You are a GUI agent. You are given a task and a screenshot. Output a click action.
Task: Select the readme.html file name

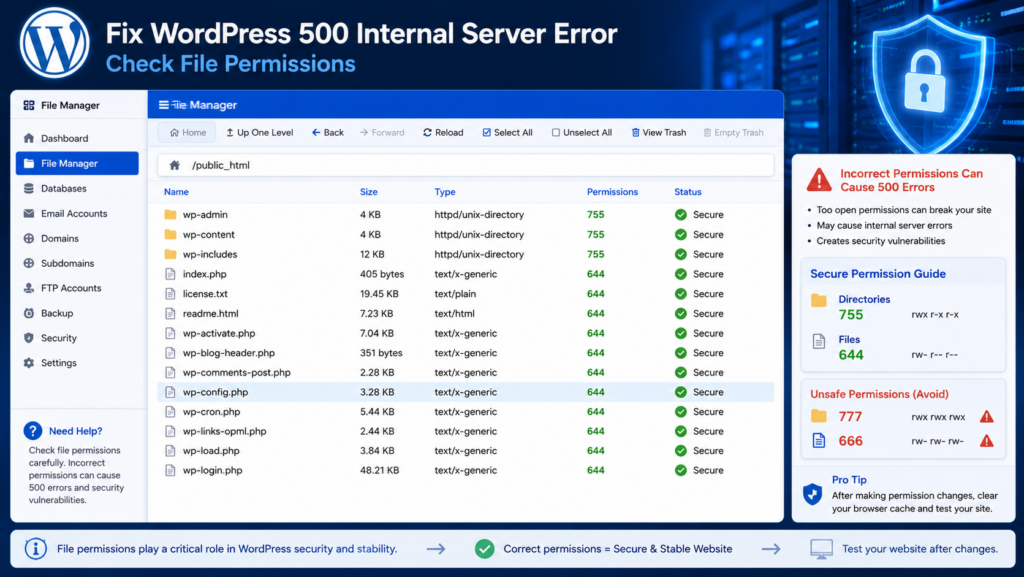[x=210, y=313]
